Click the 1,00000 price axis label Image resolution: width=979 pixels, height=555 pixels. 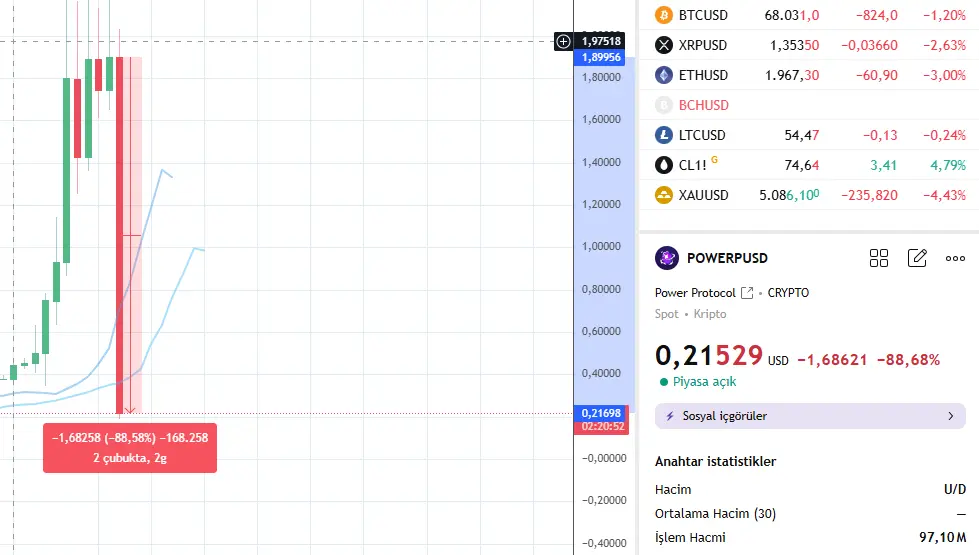(x=601, y=246)
